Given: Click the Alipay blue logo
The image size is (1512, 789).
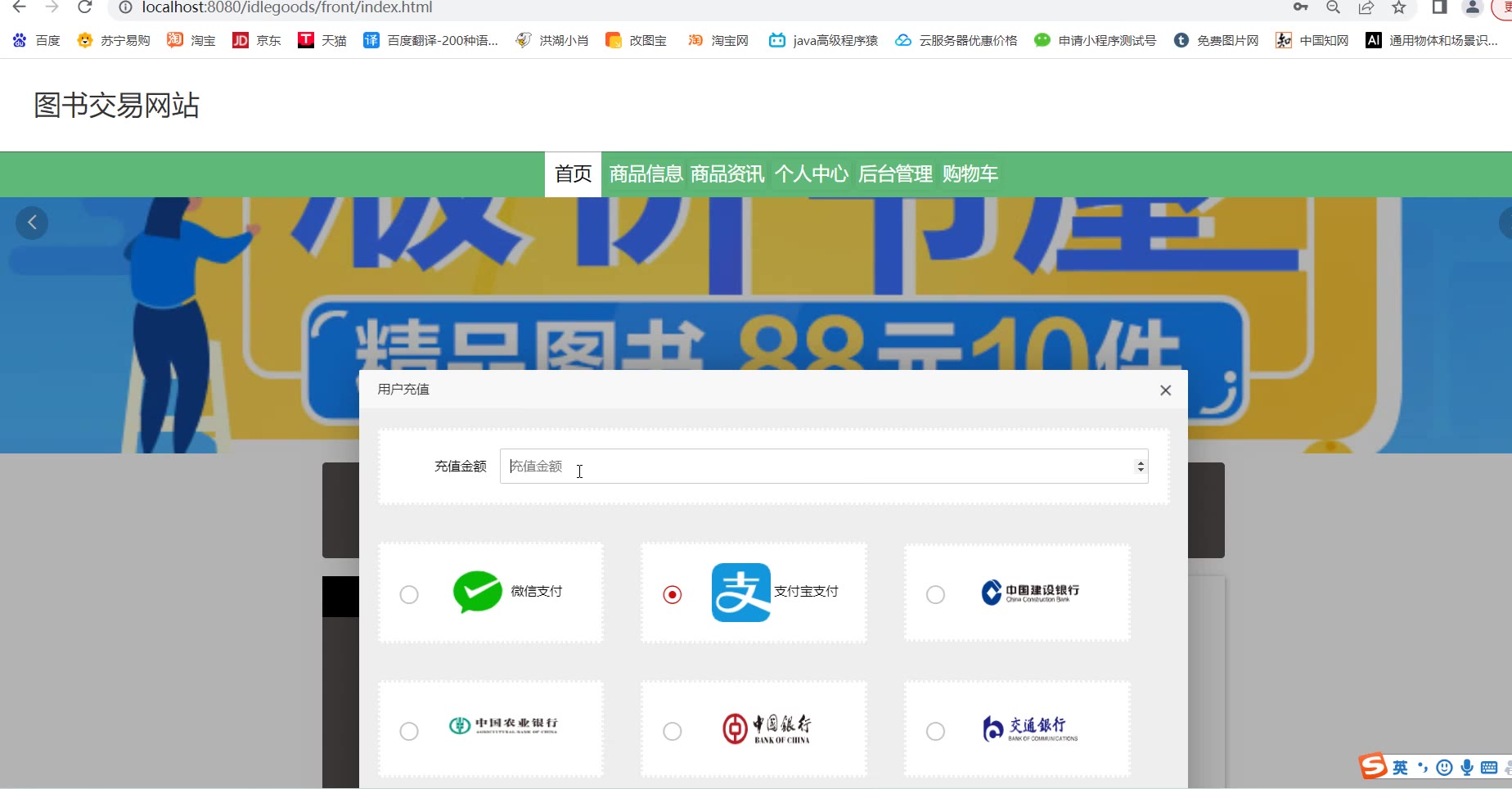Looking at the screenshot, I should point(741,592).
